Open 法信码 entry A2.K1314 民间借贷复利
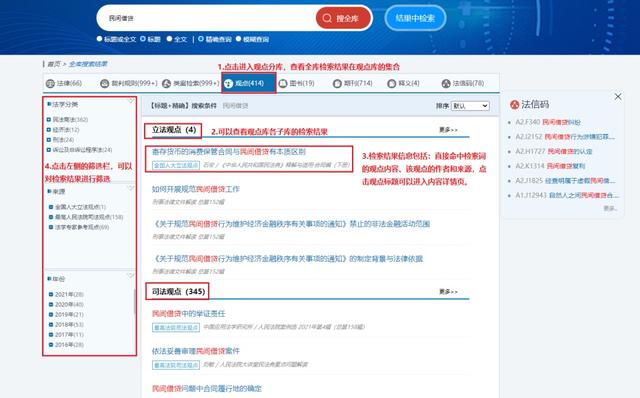Screen dimensions: 640x398 (550, 166)
